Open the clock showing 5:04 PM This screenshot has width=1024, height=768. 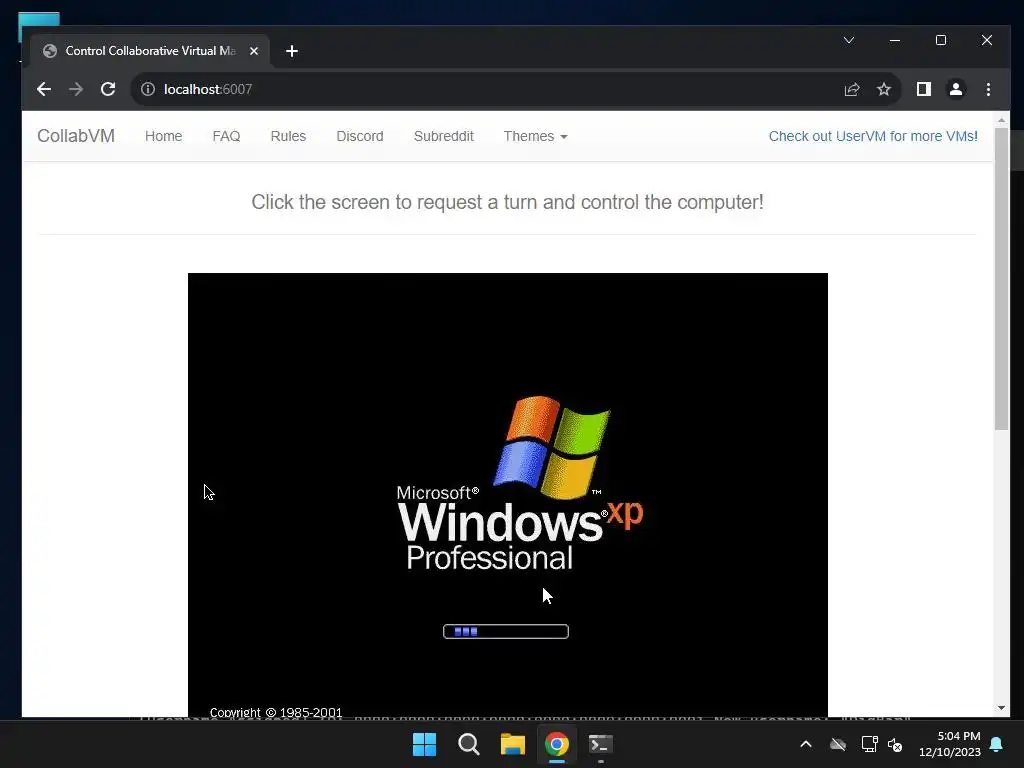click(x=950, y=744)
